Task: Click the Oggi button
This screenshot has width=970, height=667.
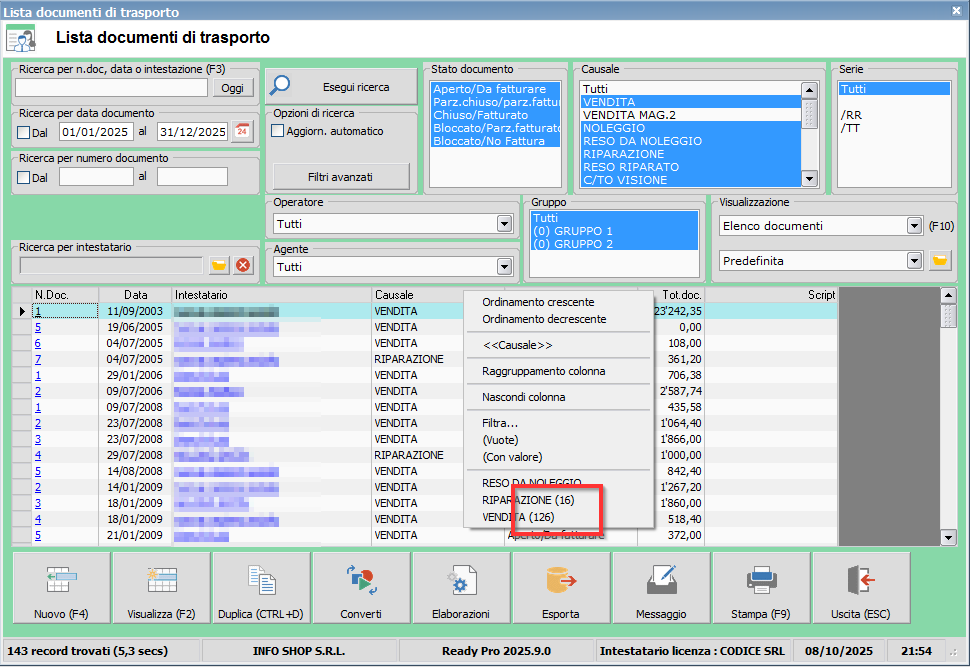Action: (x=232, y=88)
